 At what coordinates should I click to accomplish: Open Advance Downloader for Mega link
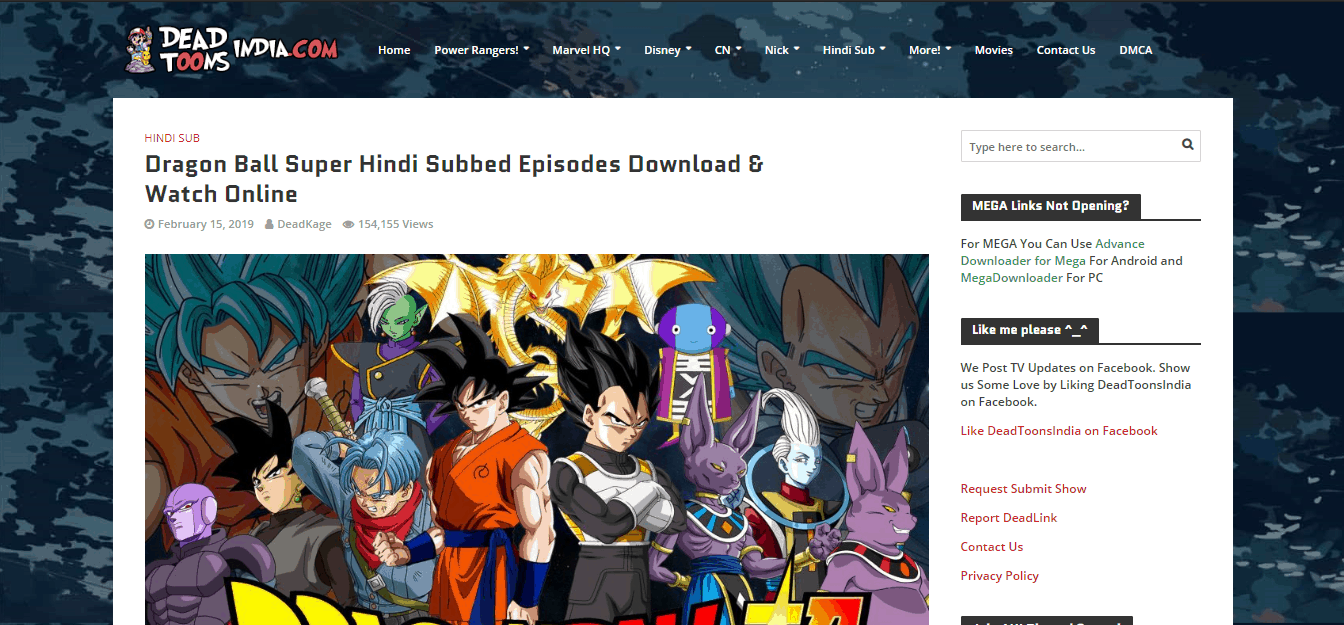pos(1052,252)
